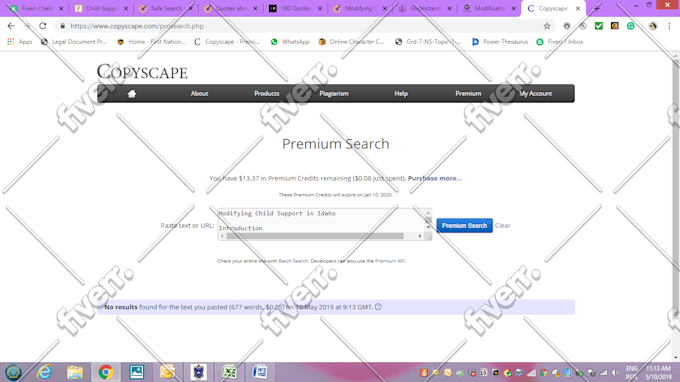The width and height of the screenshot is (680, 382).
Task: Open the Chrome profile avatar
Action: tap(653, 26)
